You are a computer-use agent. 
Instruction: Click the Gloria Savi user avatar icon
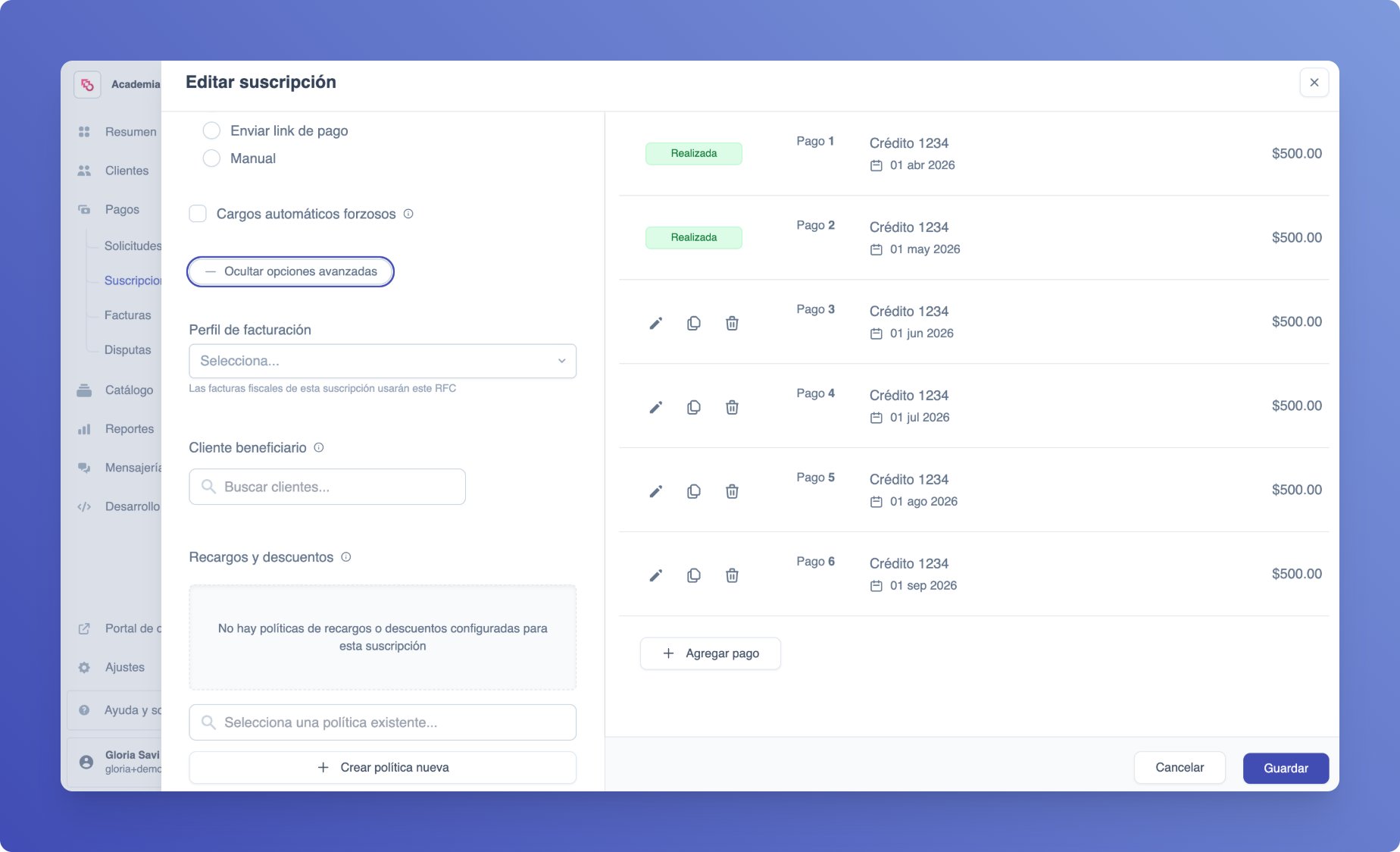86,762
